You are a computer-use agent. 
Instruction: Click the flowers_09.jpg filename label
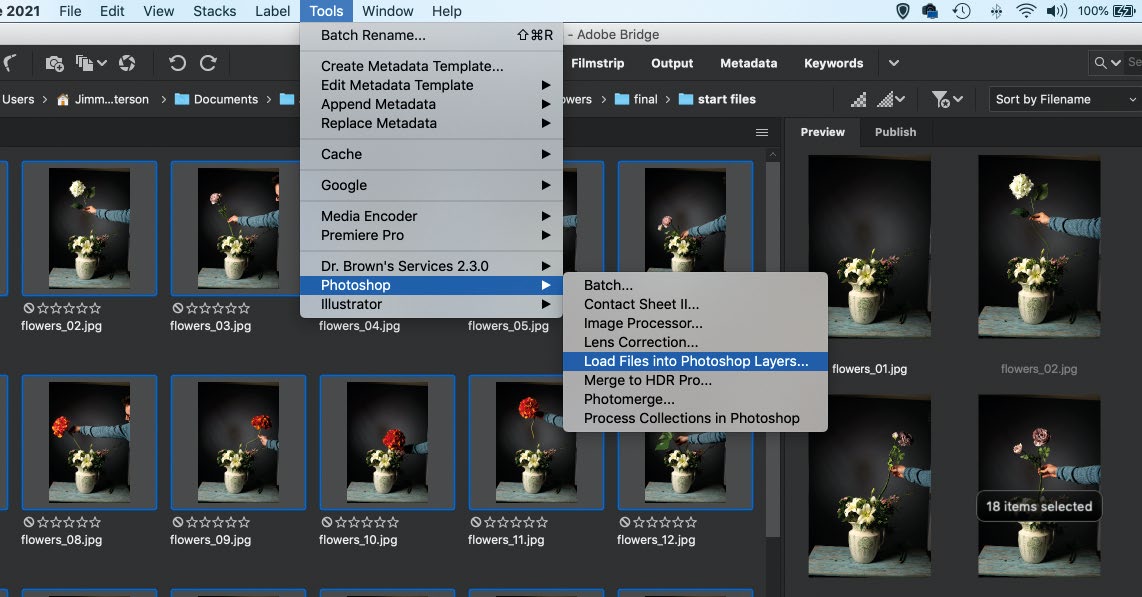210,540
